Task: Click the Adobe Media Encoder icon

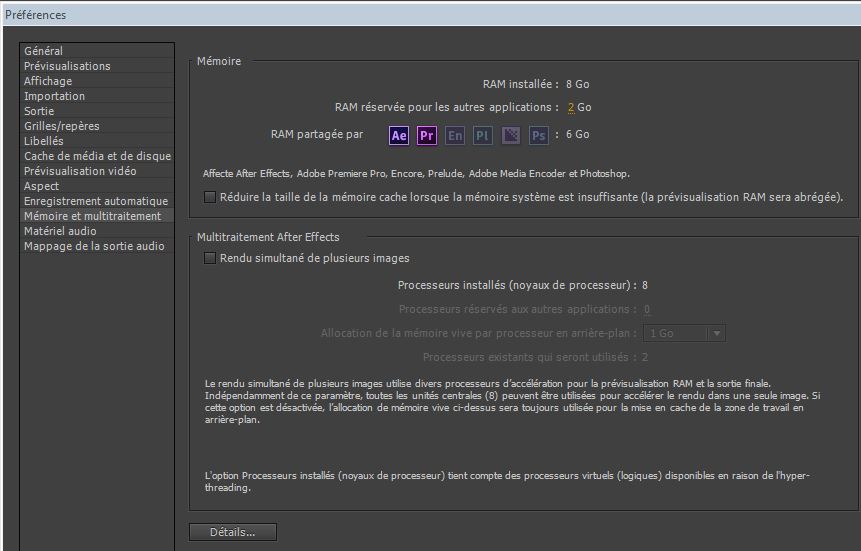Action: click(x=511, y=135)
